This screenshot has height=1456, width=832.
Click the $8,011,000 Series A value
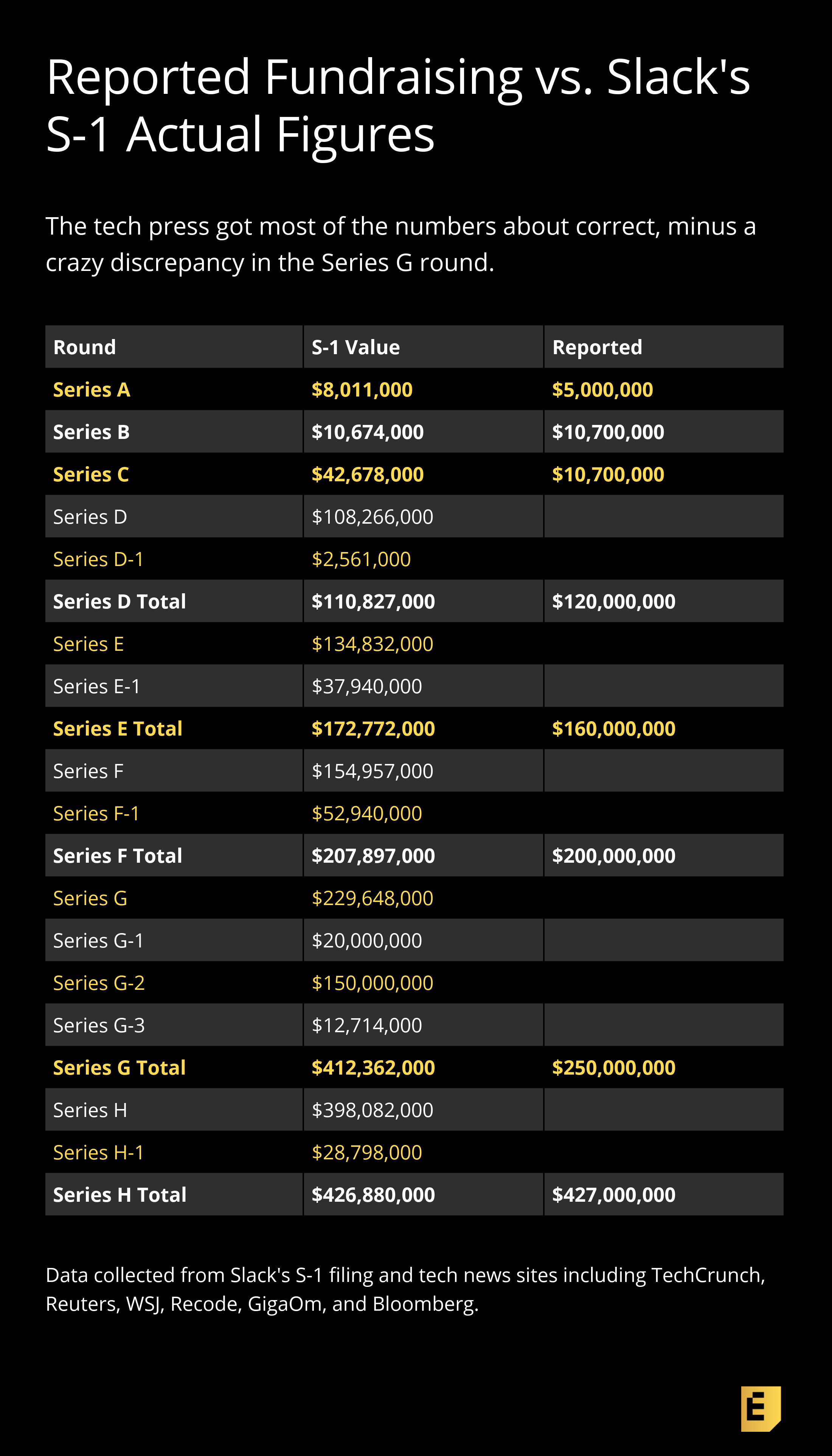pos(362,389)
